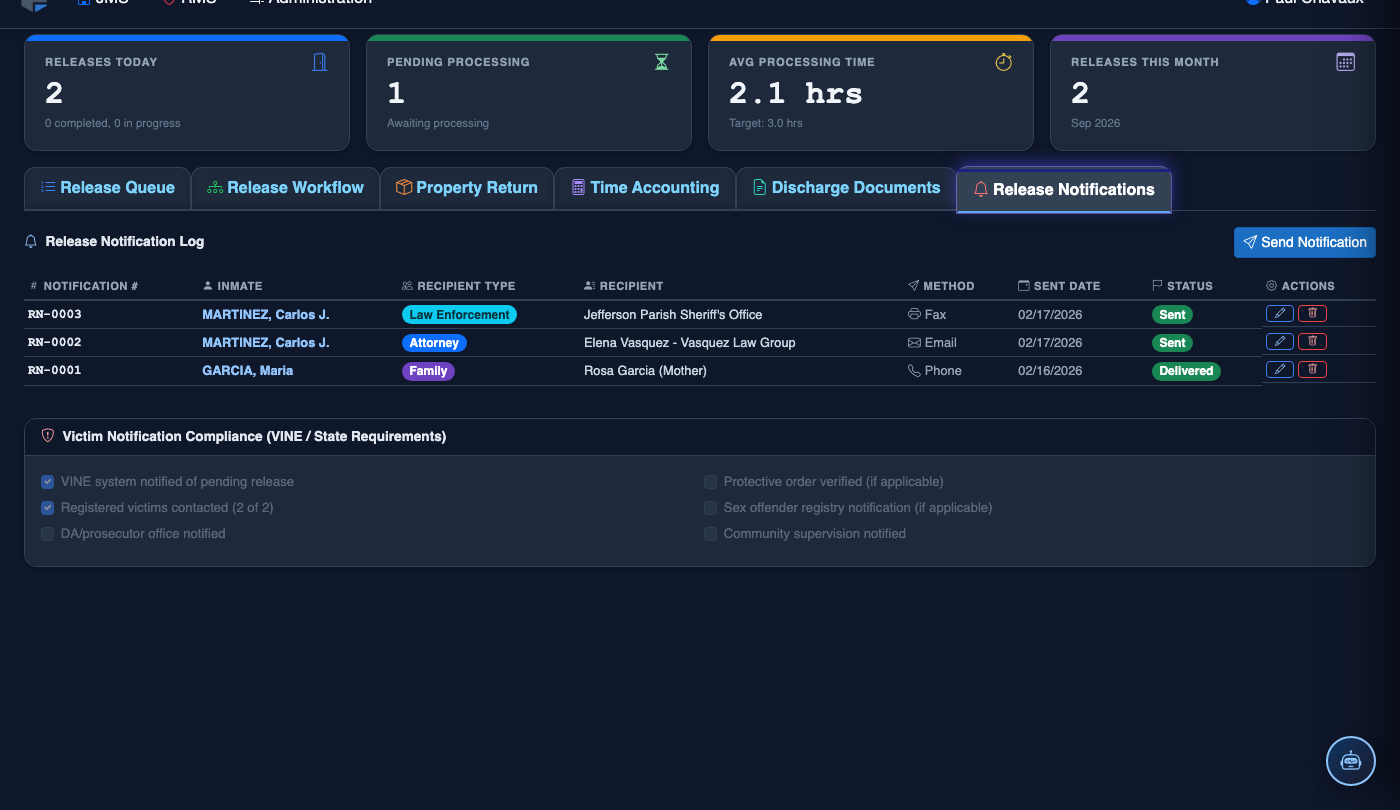Delete notification RN-0001 using the trash icon
Viewport: 1400px width, 810px height.
(1313, 369)
